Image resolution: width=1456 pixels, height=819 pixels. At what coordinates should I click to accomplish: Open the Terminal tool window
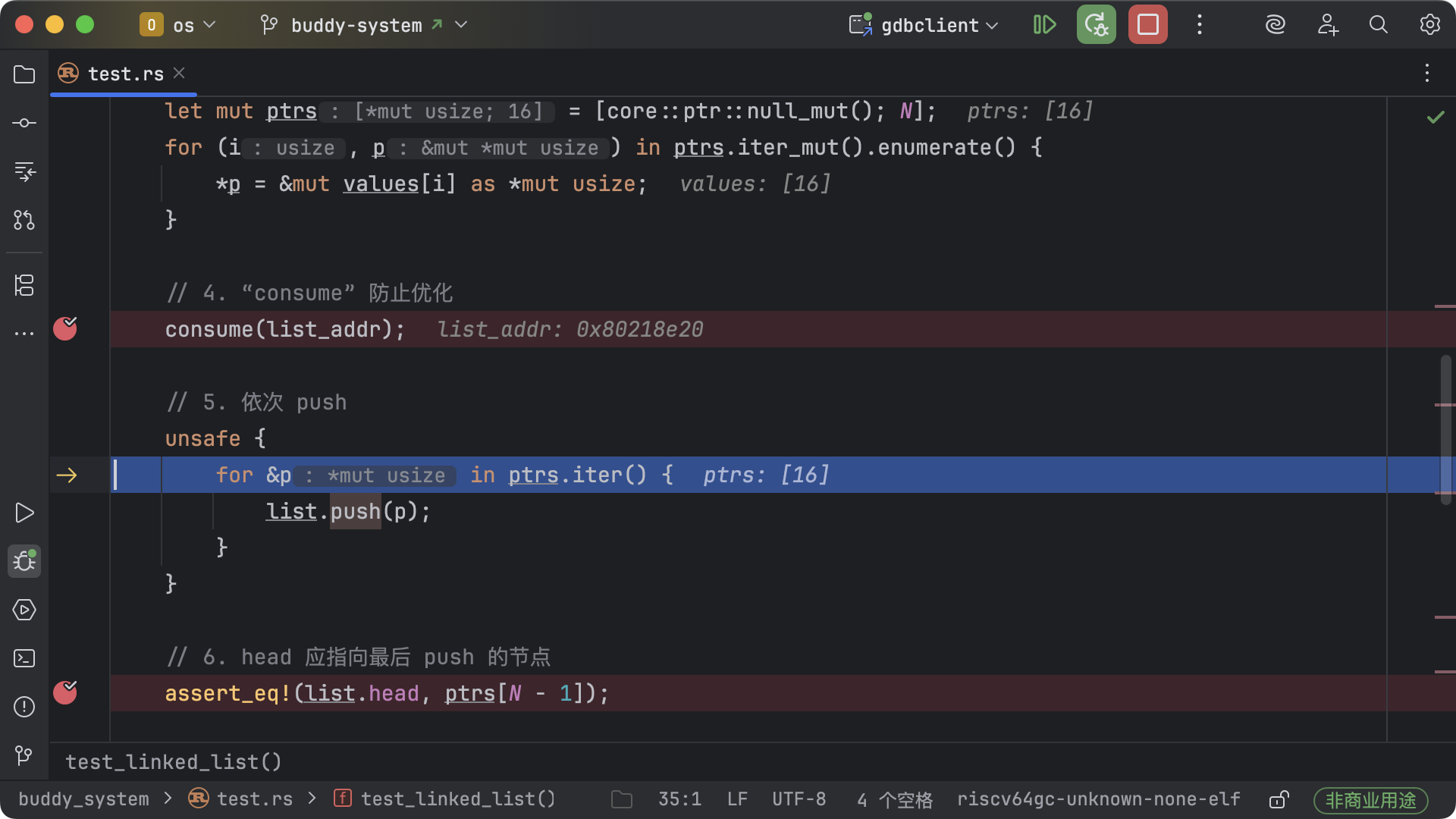click(x=24, y=658)
